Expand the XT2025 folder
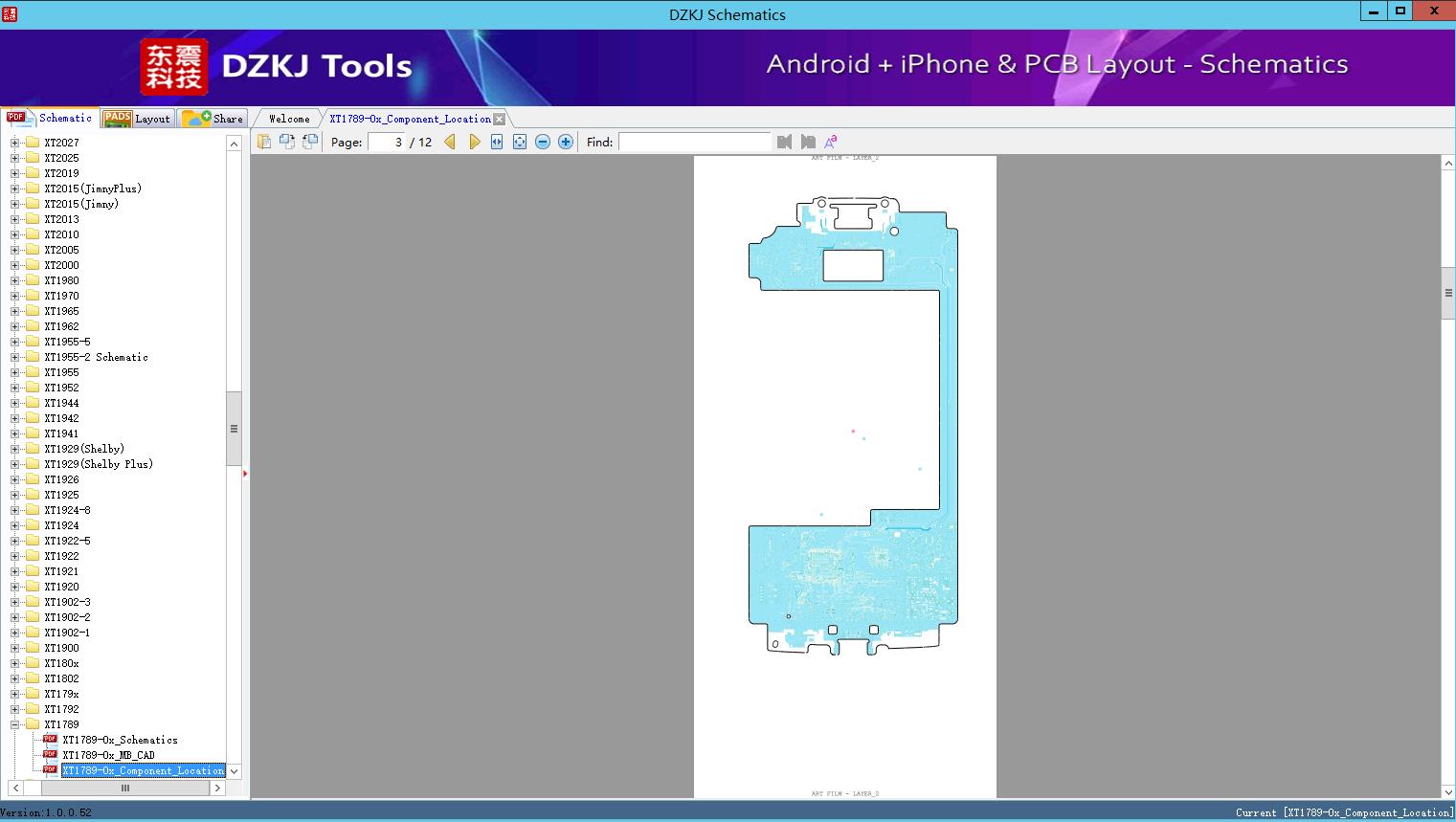Viewport: 1456px width, 822px height. tap(14, 158)
